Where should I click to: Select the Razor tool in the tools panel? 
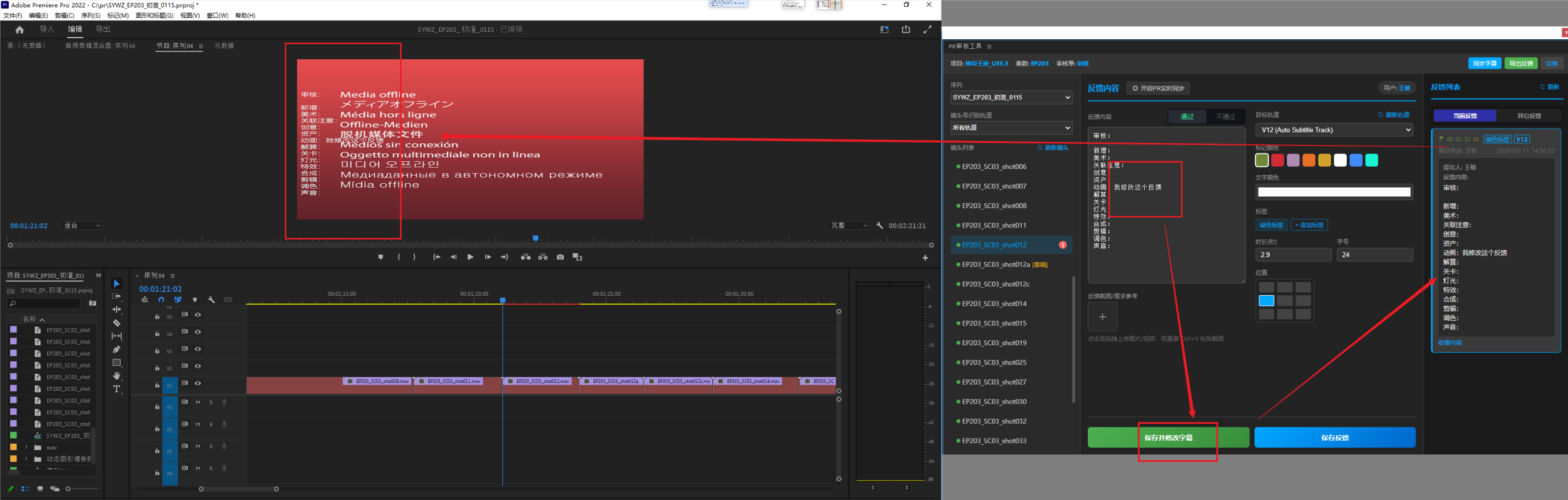(x=116, y=323)
